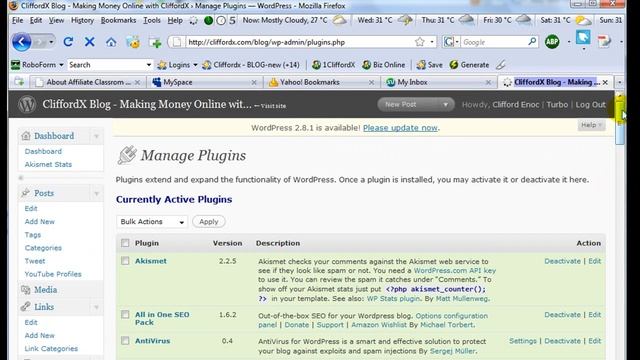Toggle the Links sidebar section arrow

point(97,307)
